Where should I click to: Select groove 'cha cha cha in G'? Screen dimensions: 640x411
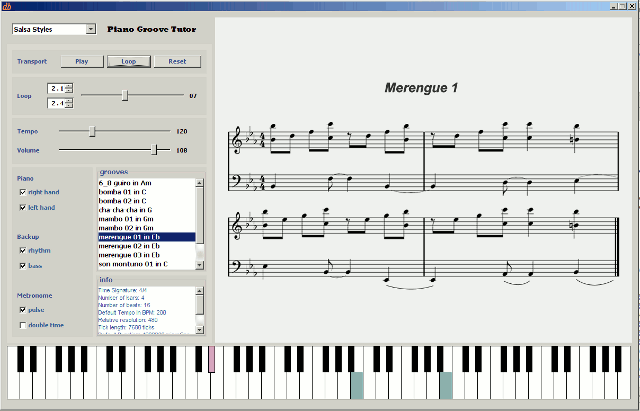coord(147,210)
